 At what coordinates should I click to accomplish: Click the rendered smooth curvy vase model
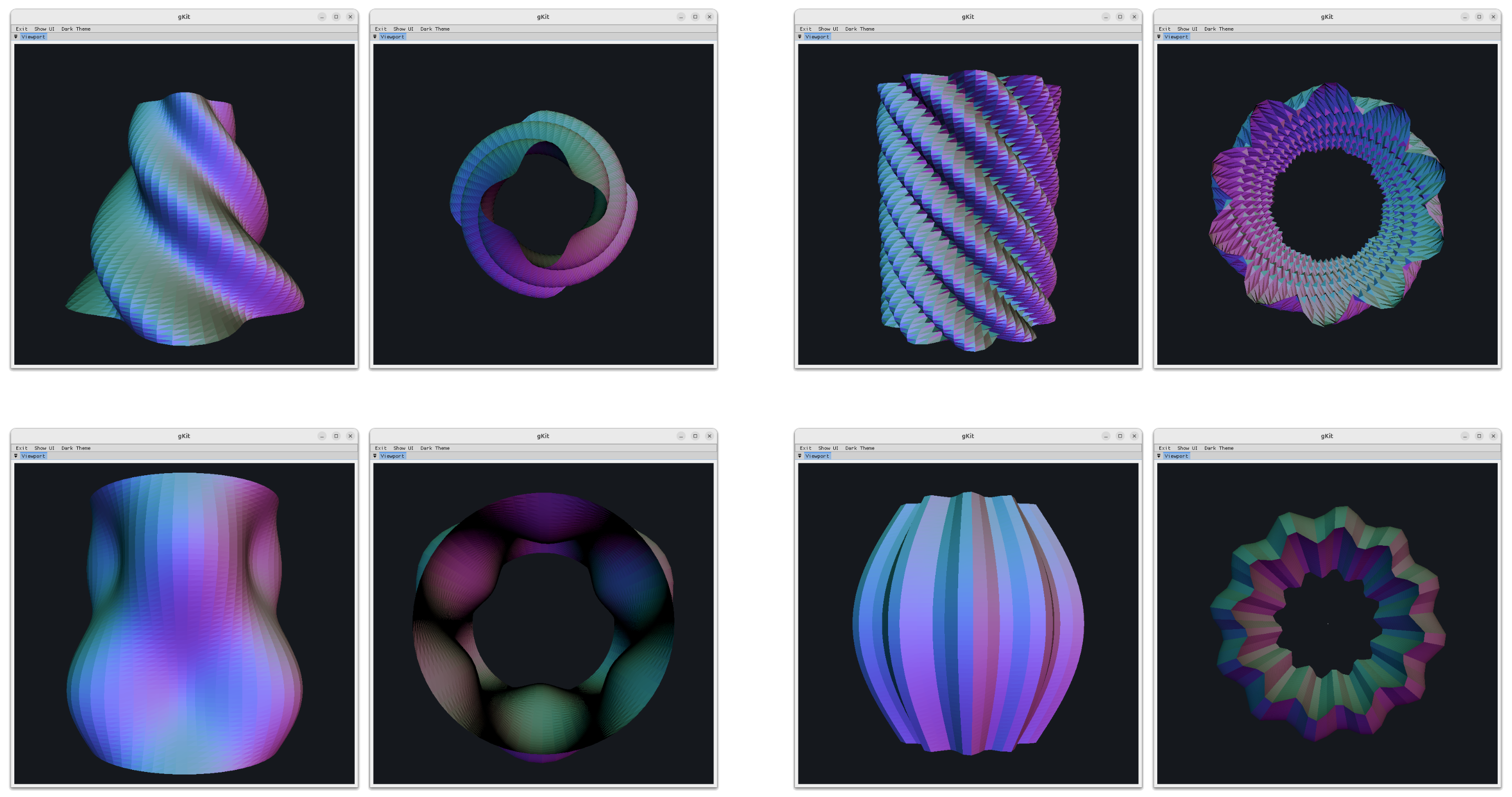[x=185, y=624]
